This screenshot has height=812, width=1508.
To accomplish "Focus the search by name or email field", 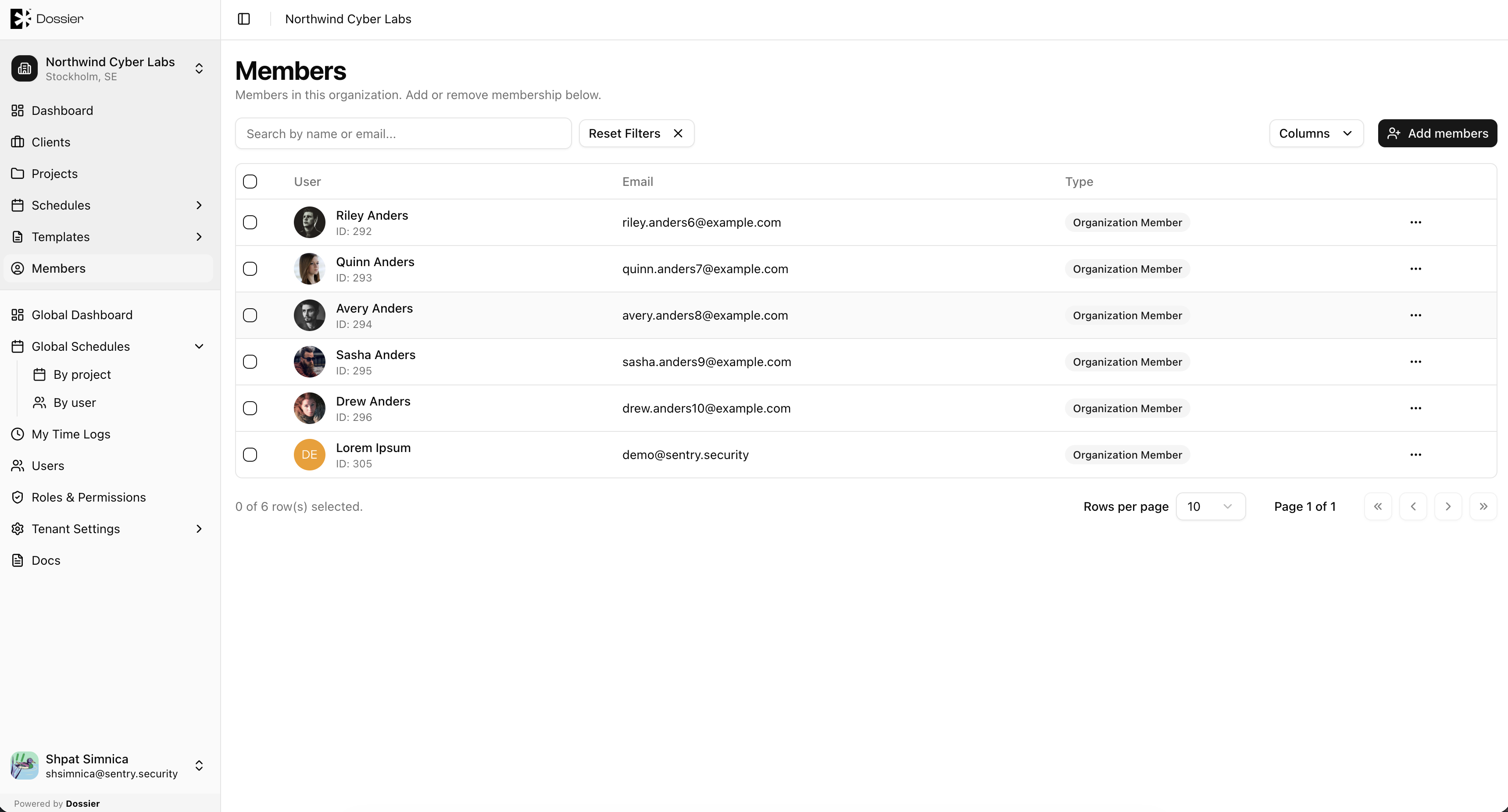I will (404, 133).
